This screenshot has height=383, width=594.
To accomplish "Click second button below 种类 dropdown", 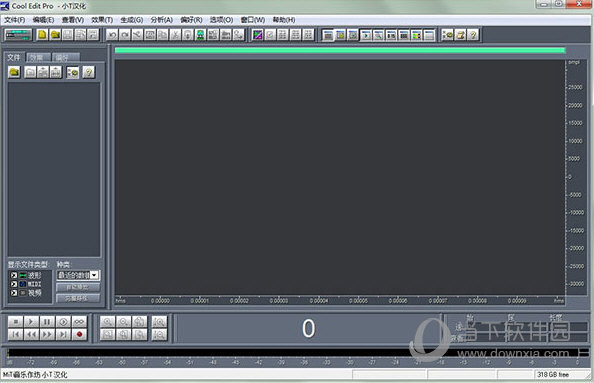I will [78, 299].
